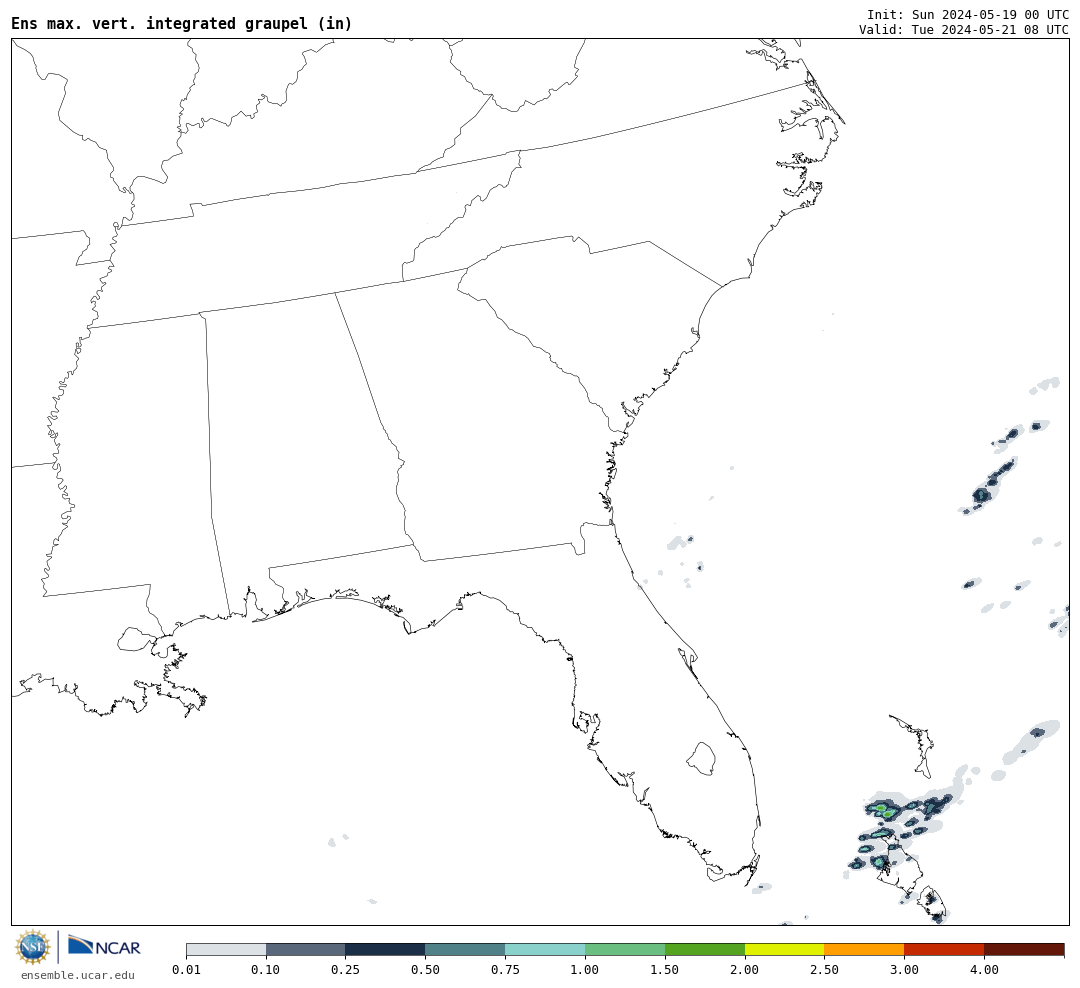The width and height of the screenshot is (1080, 988).
Task: Click the 0.01 colorbar tick label
Action: [186, 969]
